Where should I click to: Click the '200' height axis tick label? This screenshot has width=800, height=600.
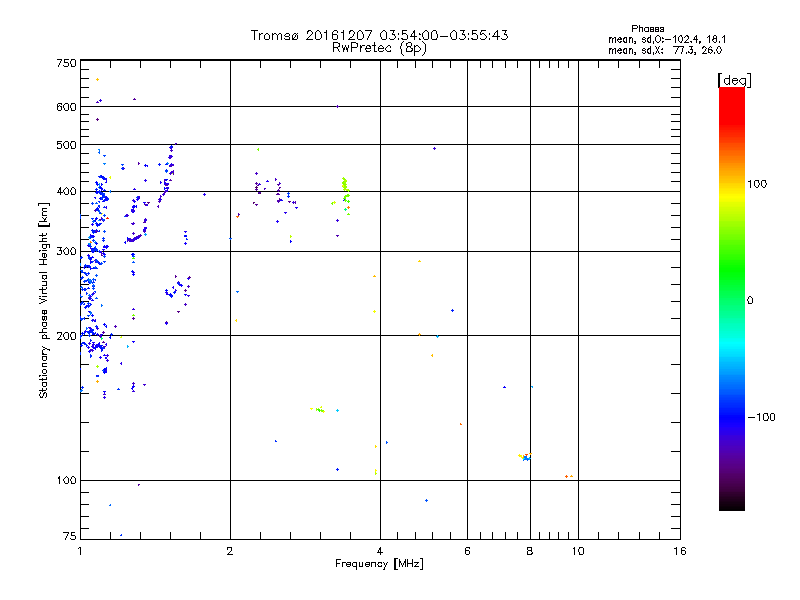pos(66,336)
